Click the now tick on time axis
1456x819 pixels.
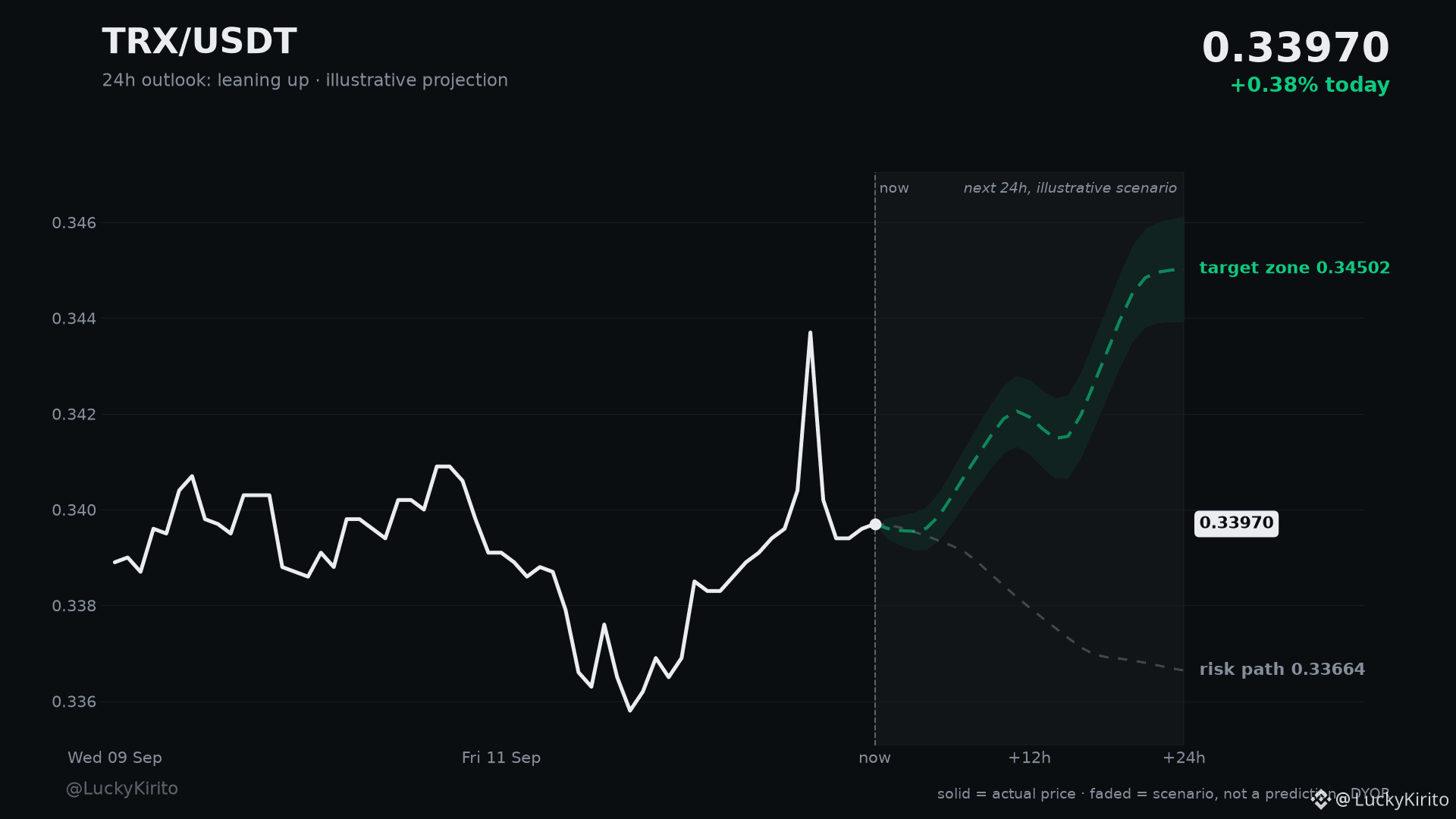click(x=874, y=758)
